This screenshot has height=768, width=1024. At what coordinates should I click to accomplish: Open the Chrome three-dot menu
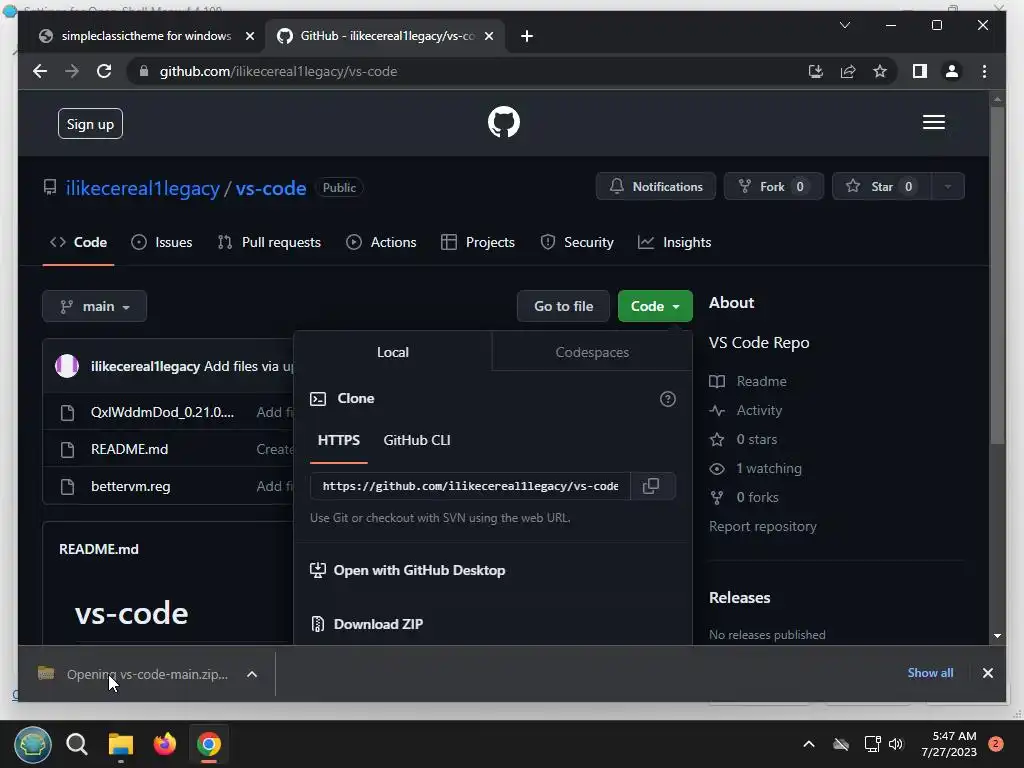[x=984, y=71]
